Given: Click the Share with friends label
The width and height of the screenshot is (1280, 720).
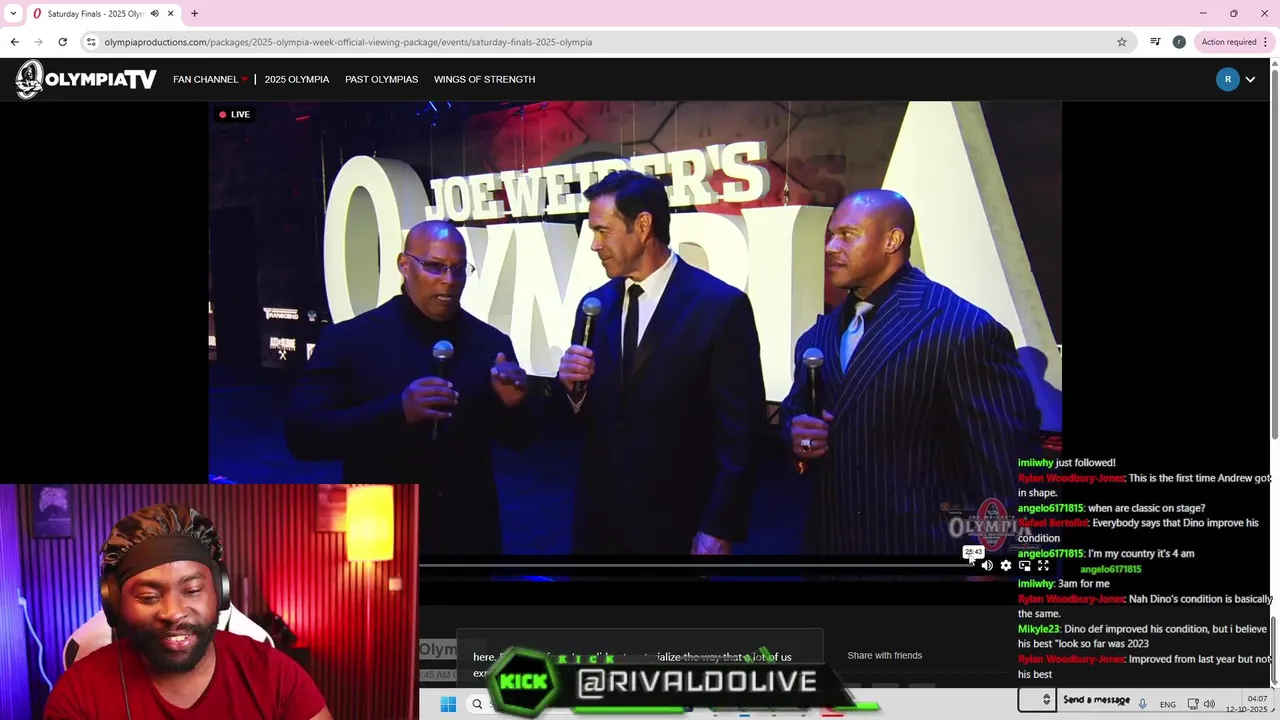Looking at the screenshot, I should [884, 655].
